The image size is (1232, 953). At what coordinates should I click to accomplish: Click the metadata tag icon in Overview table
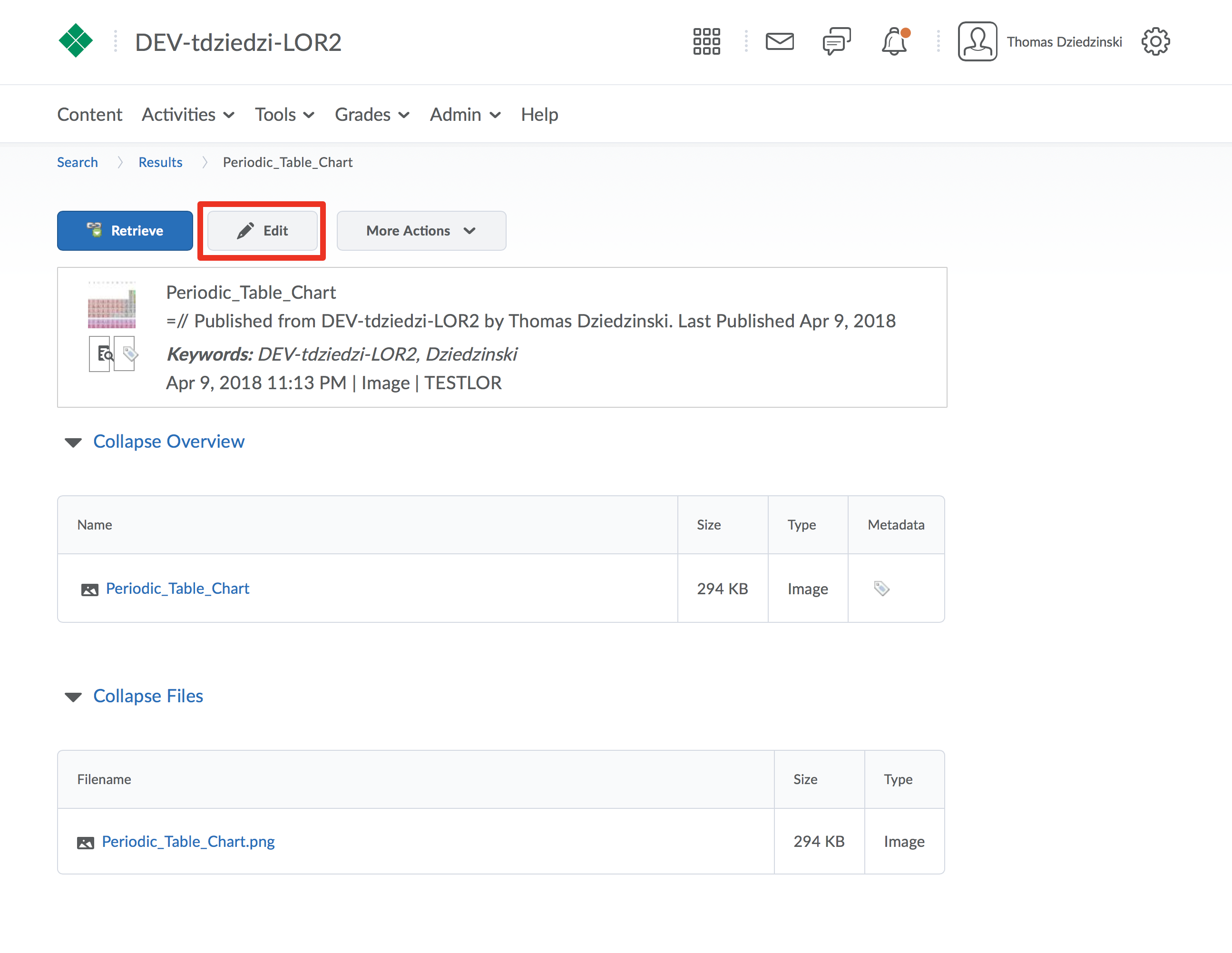point(881,589)
